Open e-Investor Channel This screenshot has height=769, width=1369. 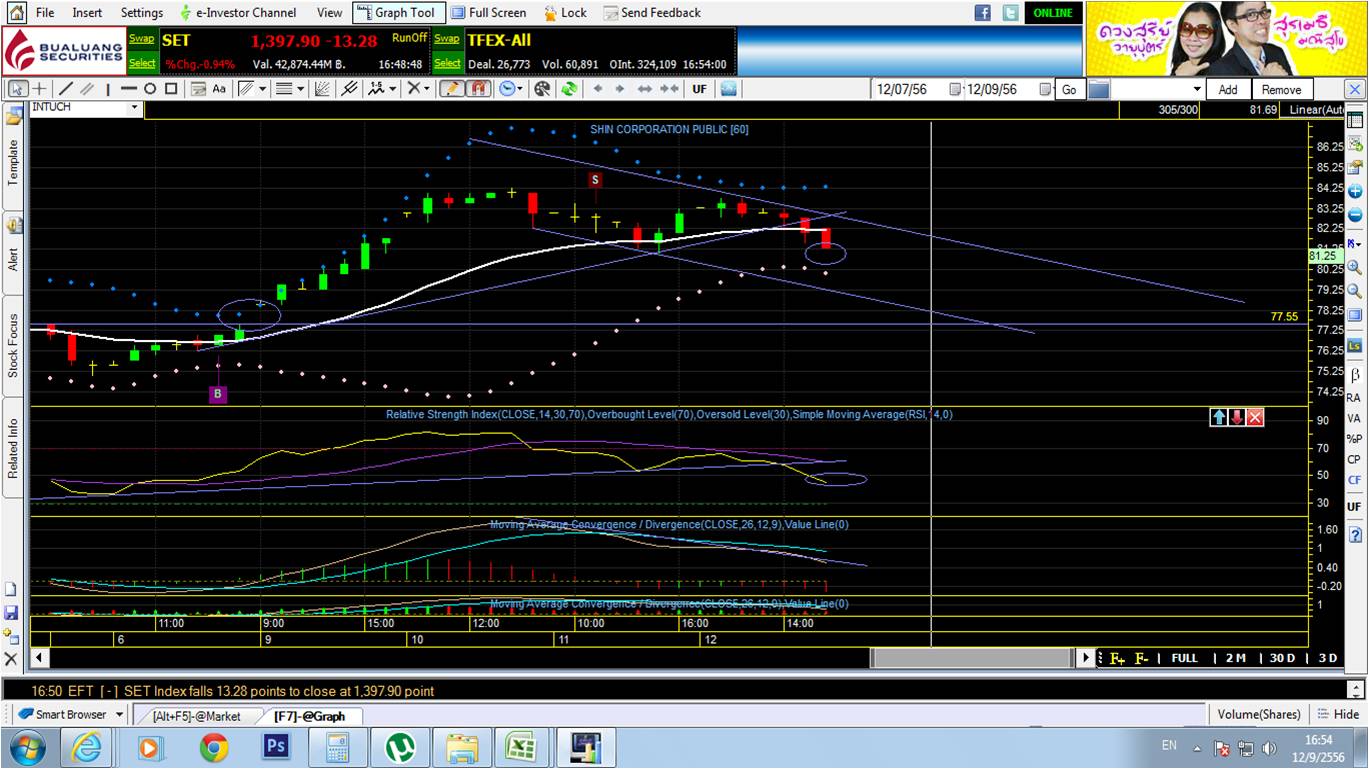coord(238,13)
